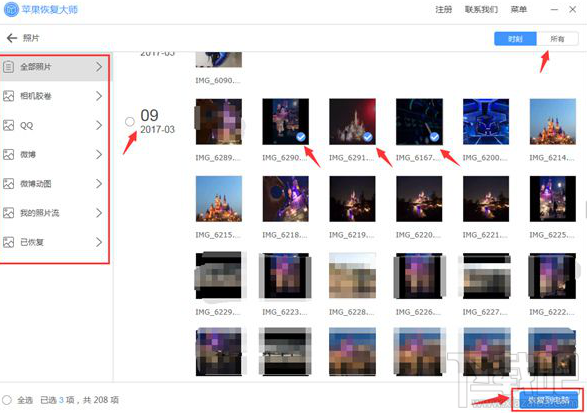Expand the 全部照片 chevron arrow
Image resolution: width=587 pixels, height=413 pixels.
click(x=99, y=67)
